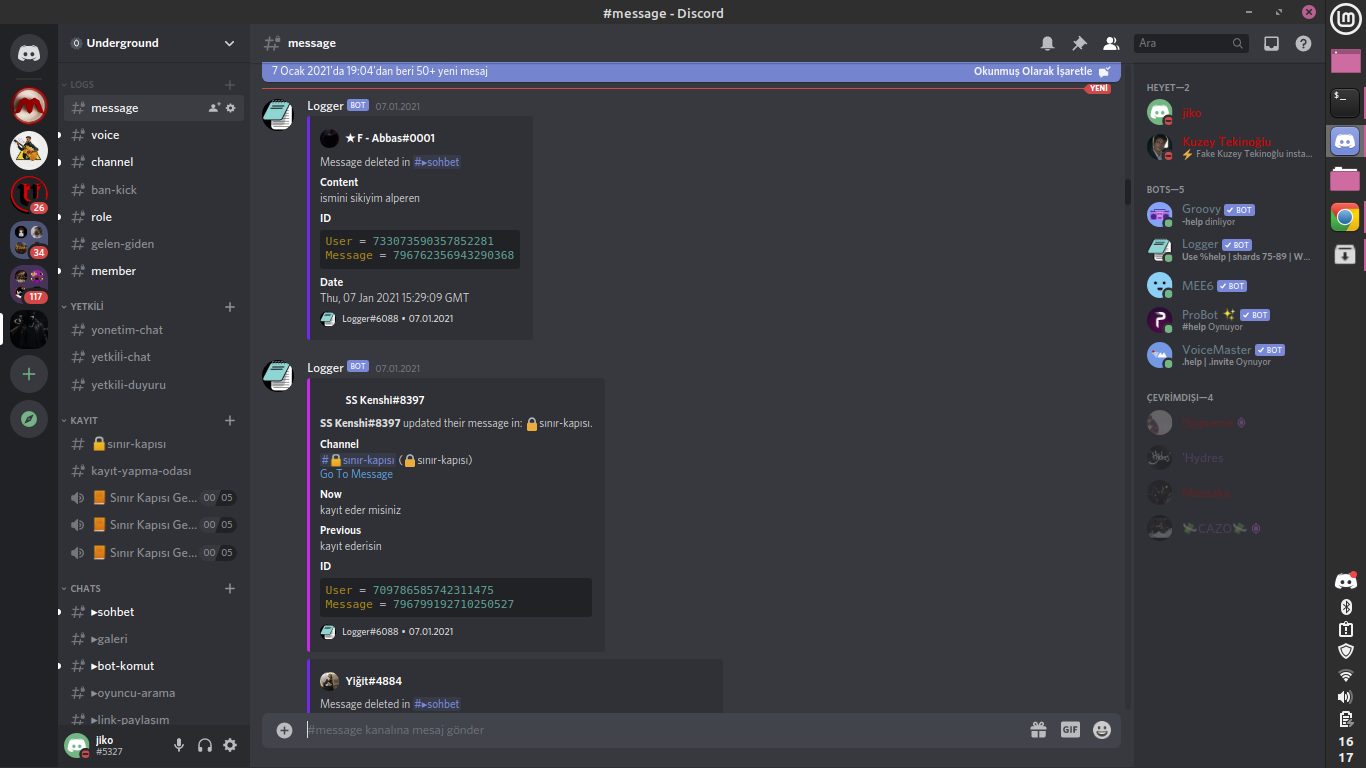Open red M server icon
1366x768 pixels.
pos(29,105)
